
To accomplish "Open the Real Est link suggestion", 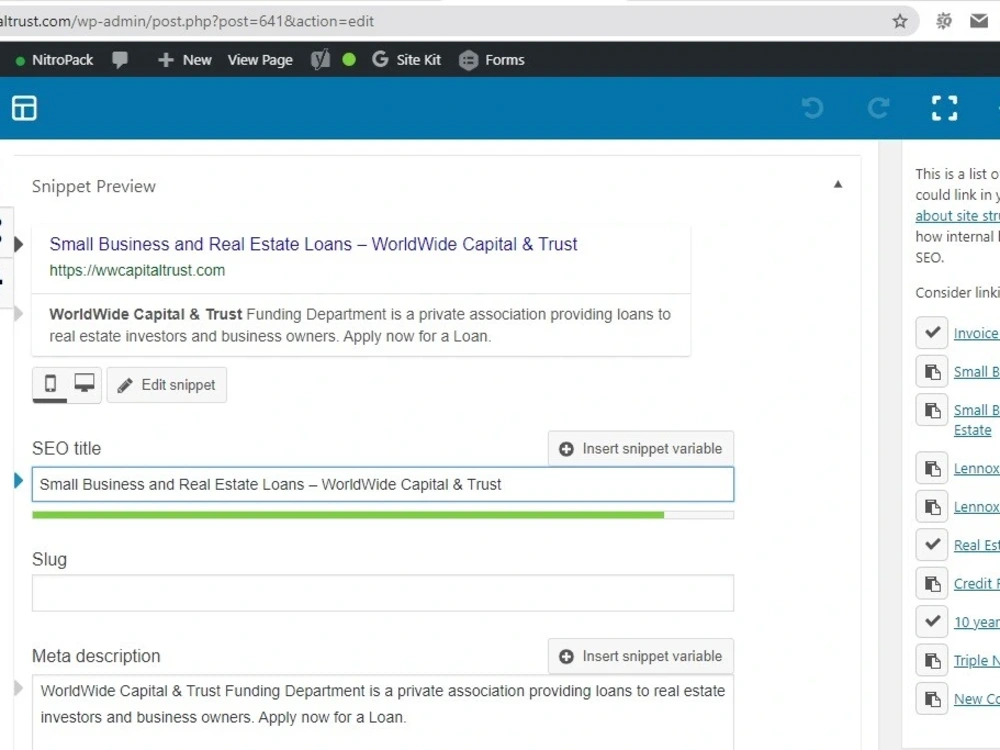I will (976, 545).
